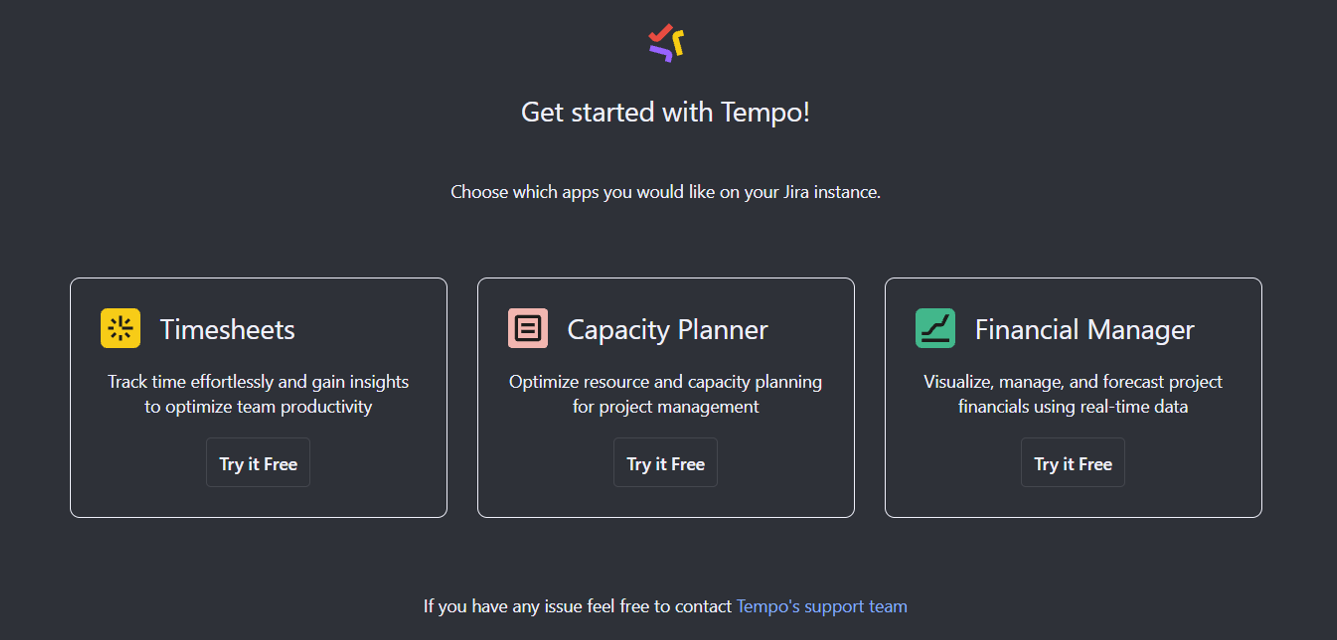
Task: Click Try it Free under Capacity Planner
Action: pyautogui.click(x=665, y=462)
